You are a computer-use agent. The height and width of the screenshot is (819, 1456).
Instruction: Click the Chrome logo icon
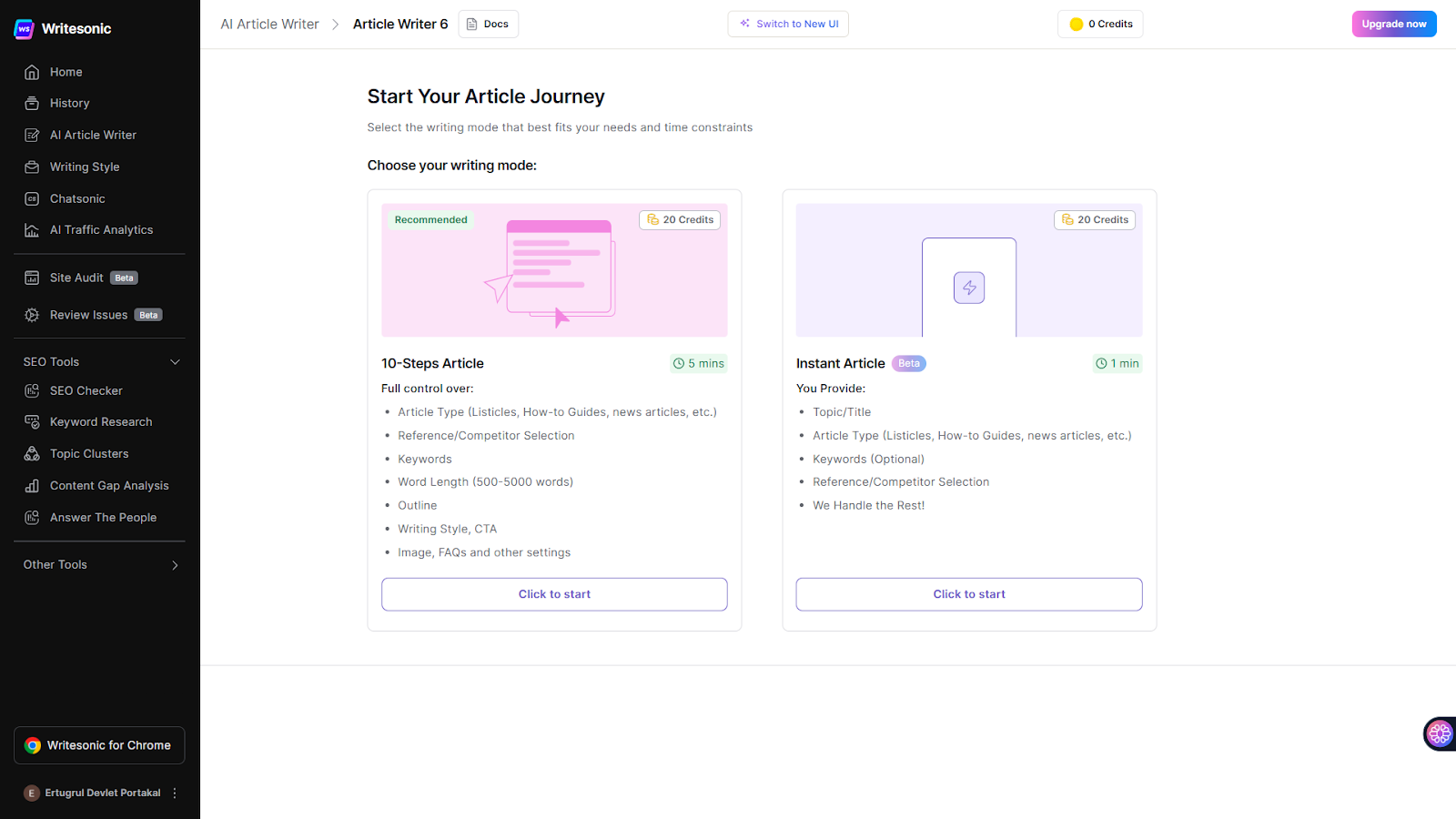click(33, 745)
